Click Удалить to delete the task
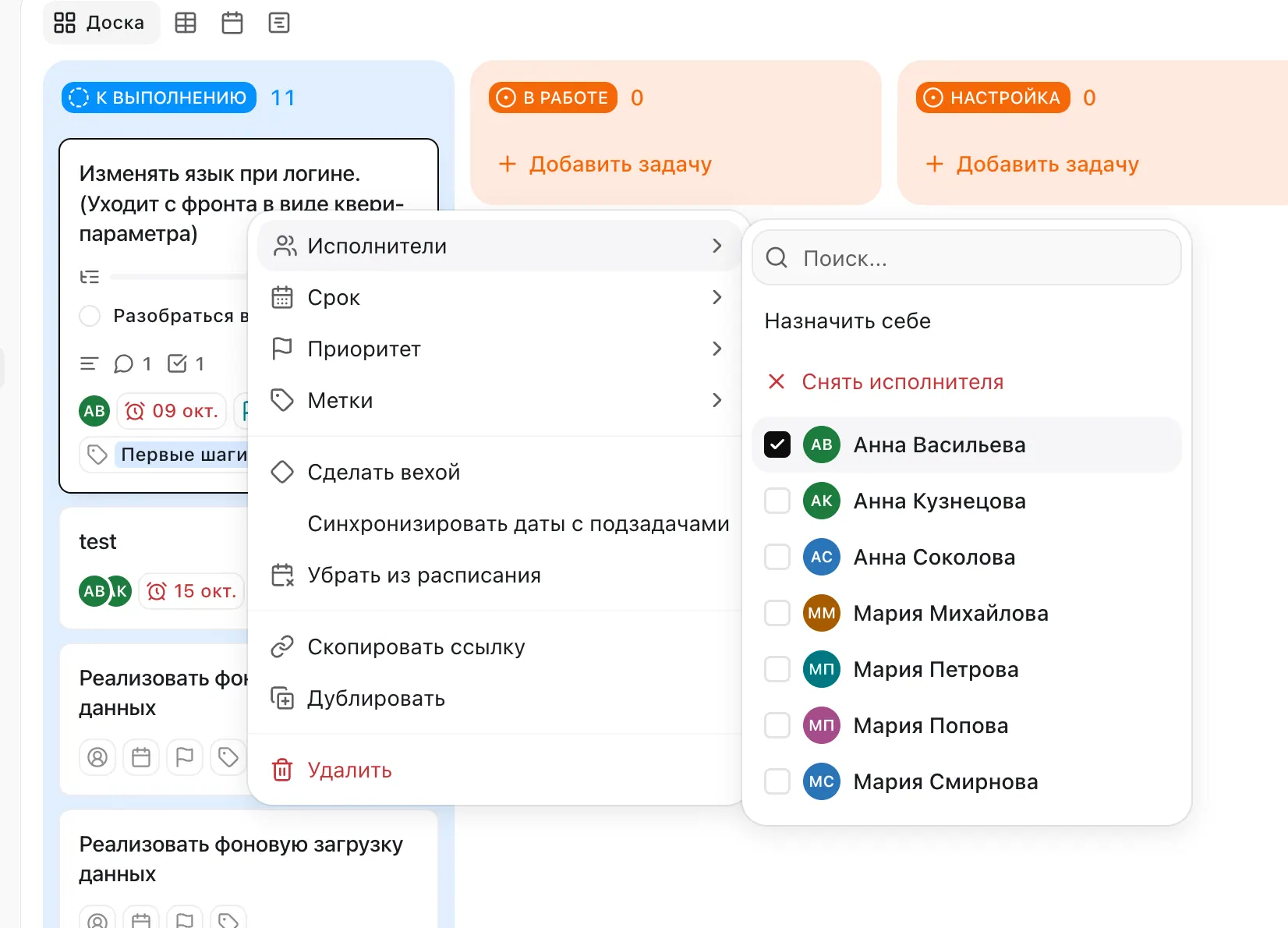 coord(498,770)
